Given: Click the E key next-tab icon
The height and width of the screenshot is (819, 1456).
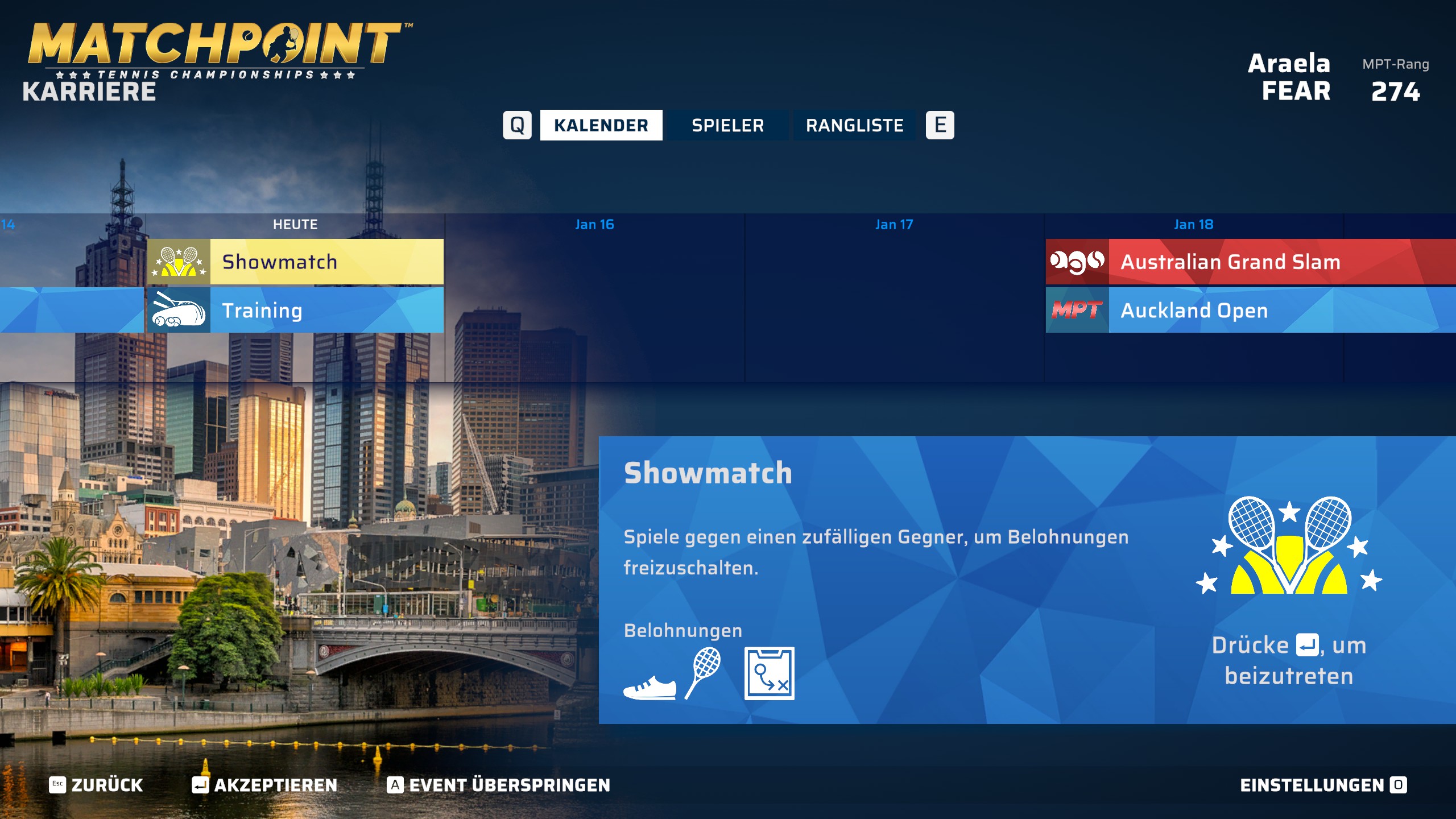Looking at the screenshot, I should [x=940, y=125].
